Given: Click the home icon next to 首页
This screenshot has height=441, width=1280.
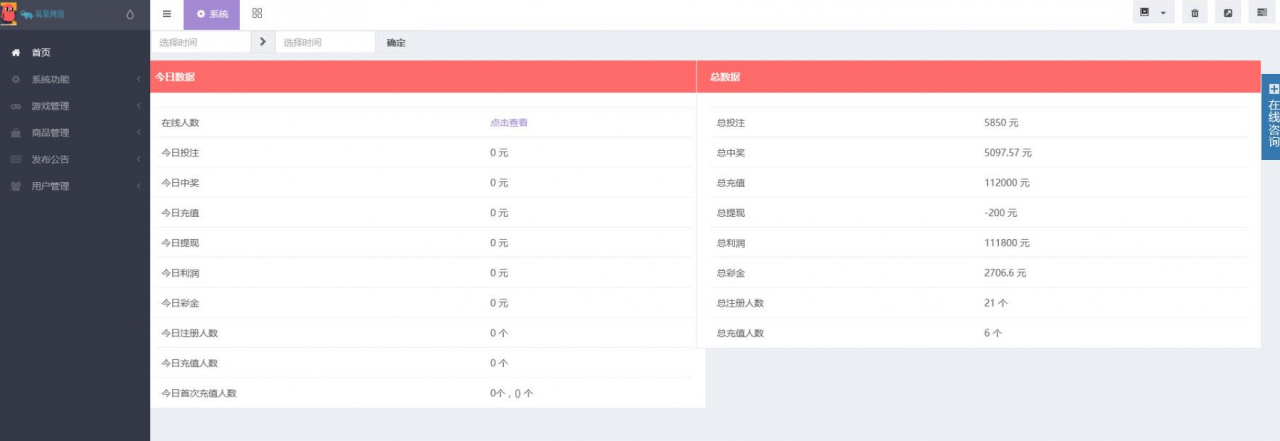Looking at the screenshot, I should point(15,53).
